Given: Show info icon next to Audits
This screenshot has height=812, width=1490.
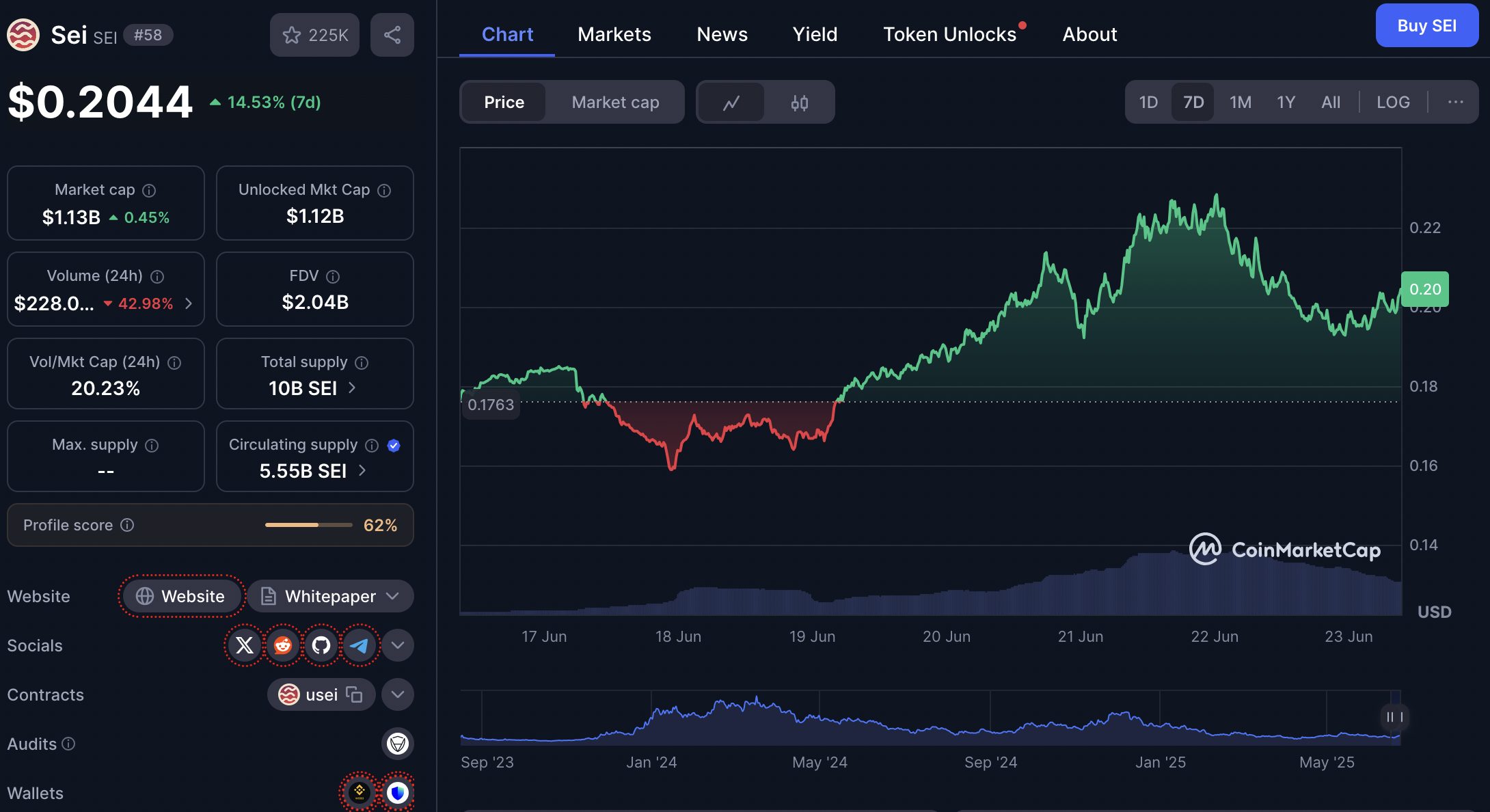Looking at the screenshot, I should [68, 744].
